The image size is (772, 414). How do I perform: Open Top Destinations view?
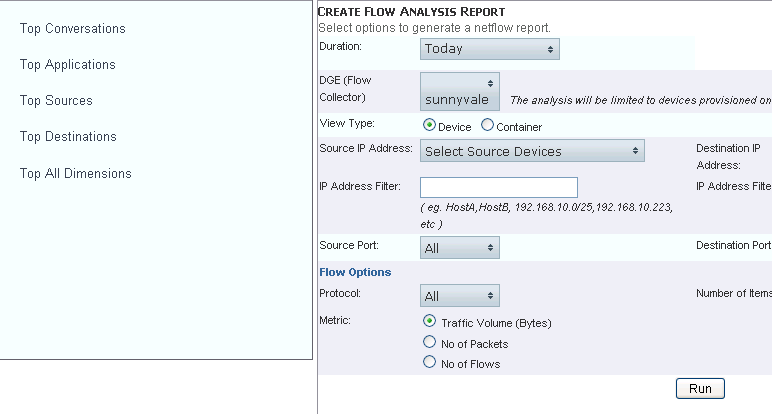point(68,137)
